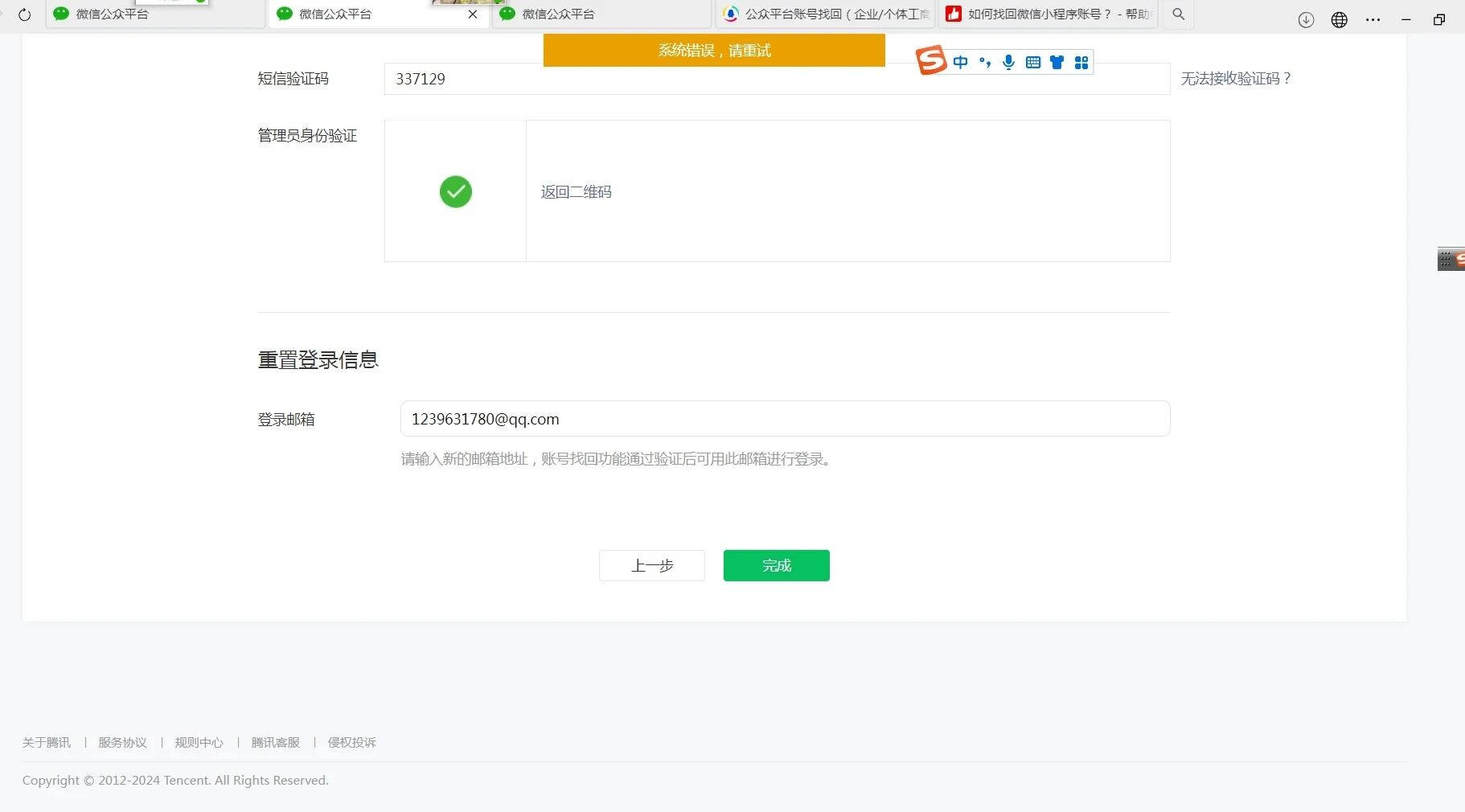Screen dimensions: 1465x812
Task: Open the Sogou toolbox grid icon
Action: click(x=1081, y=62)
